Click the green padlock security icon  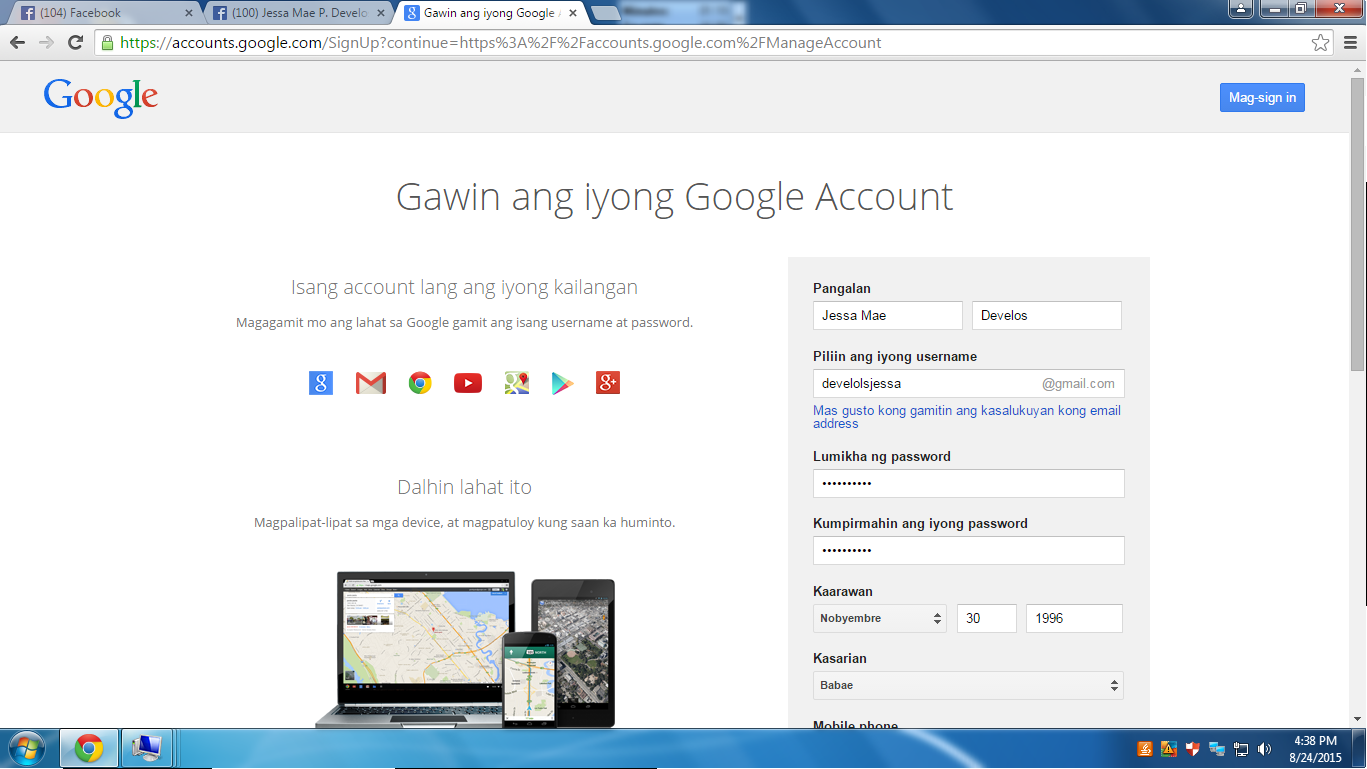(107, 43)
